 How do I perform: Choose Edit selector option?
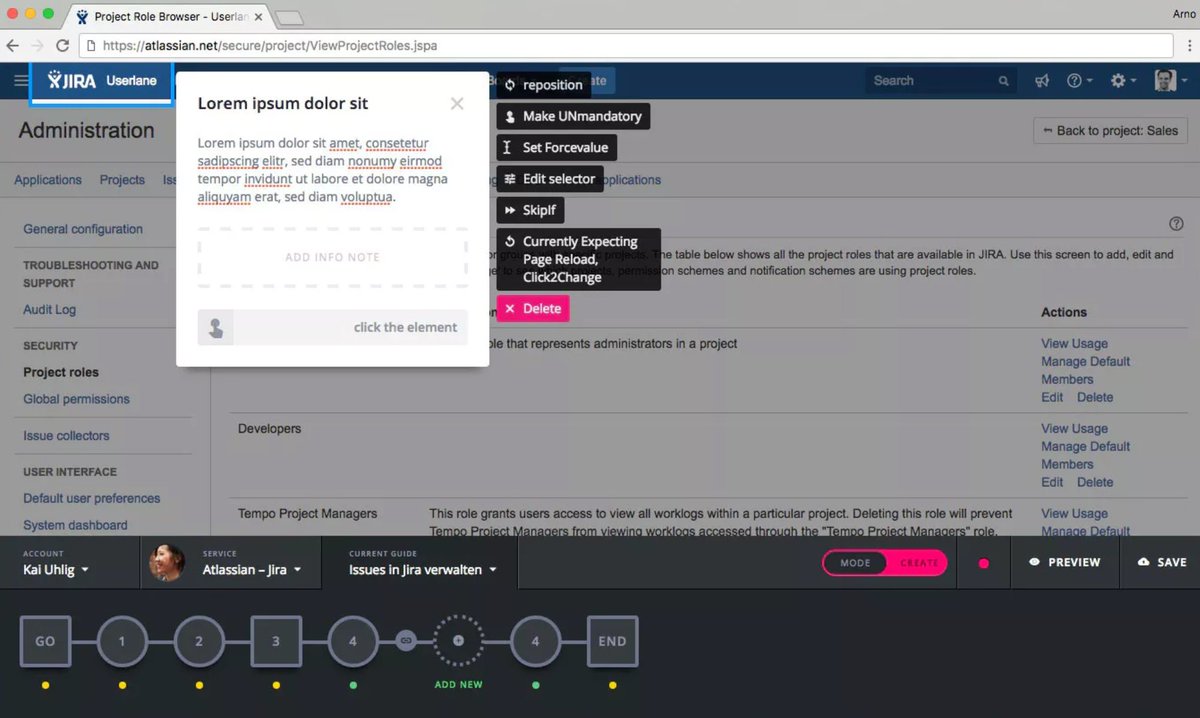[550, 179]
